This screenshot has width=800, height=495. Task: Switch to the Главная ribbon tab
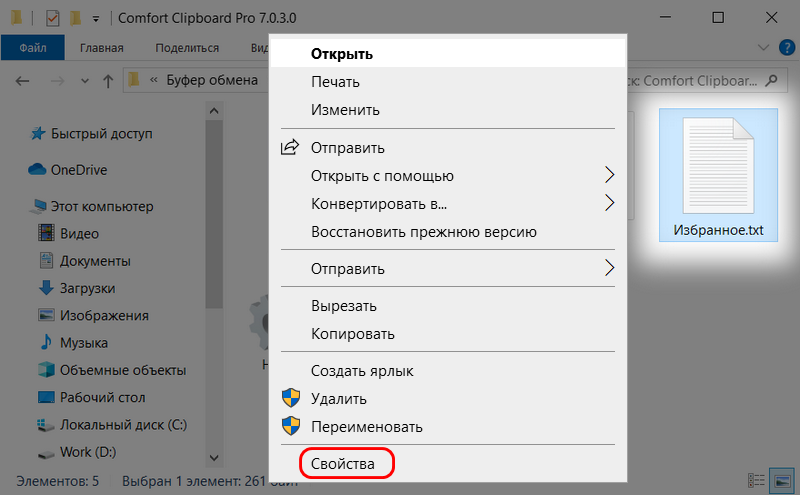(102, 48)
